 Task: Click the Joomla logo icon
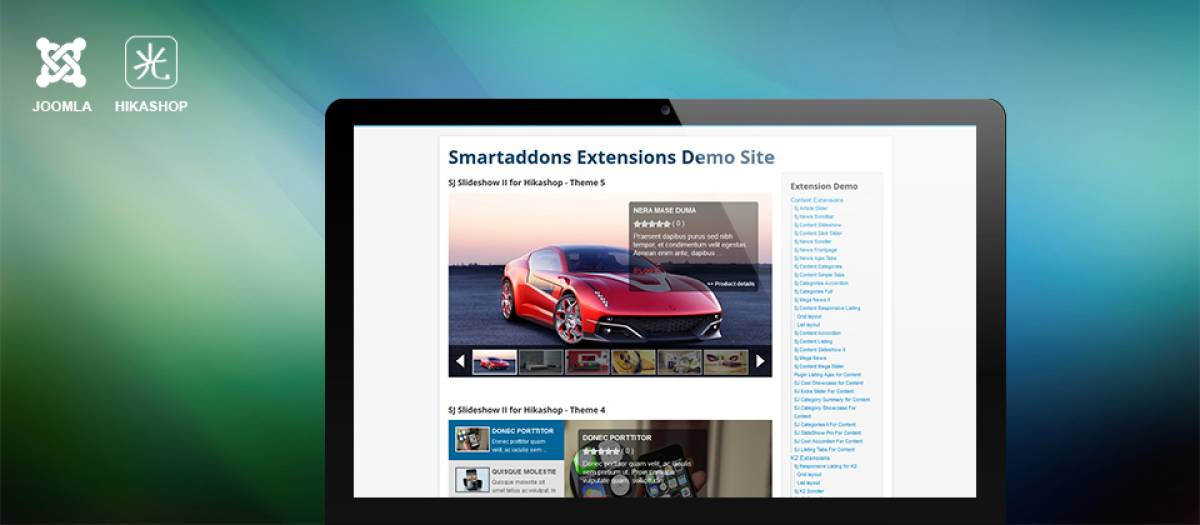click(61, 62)
